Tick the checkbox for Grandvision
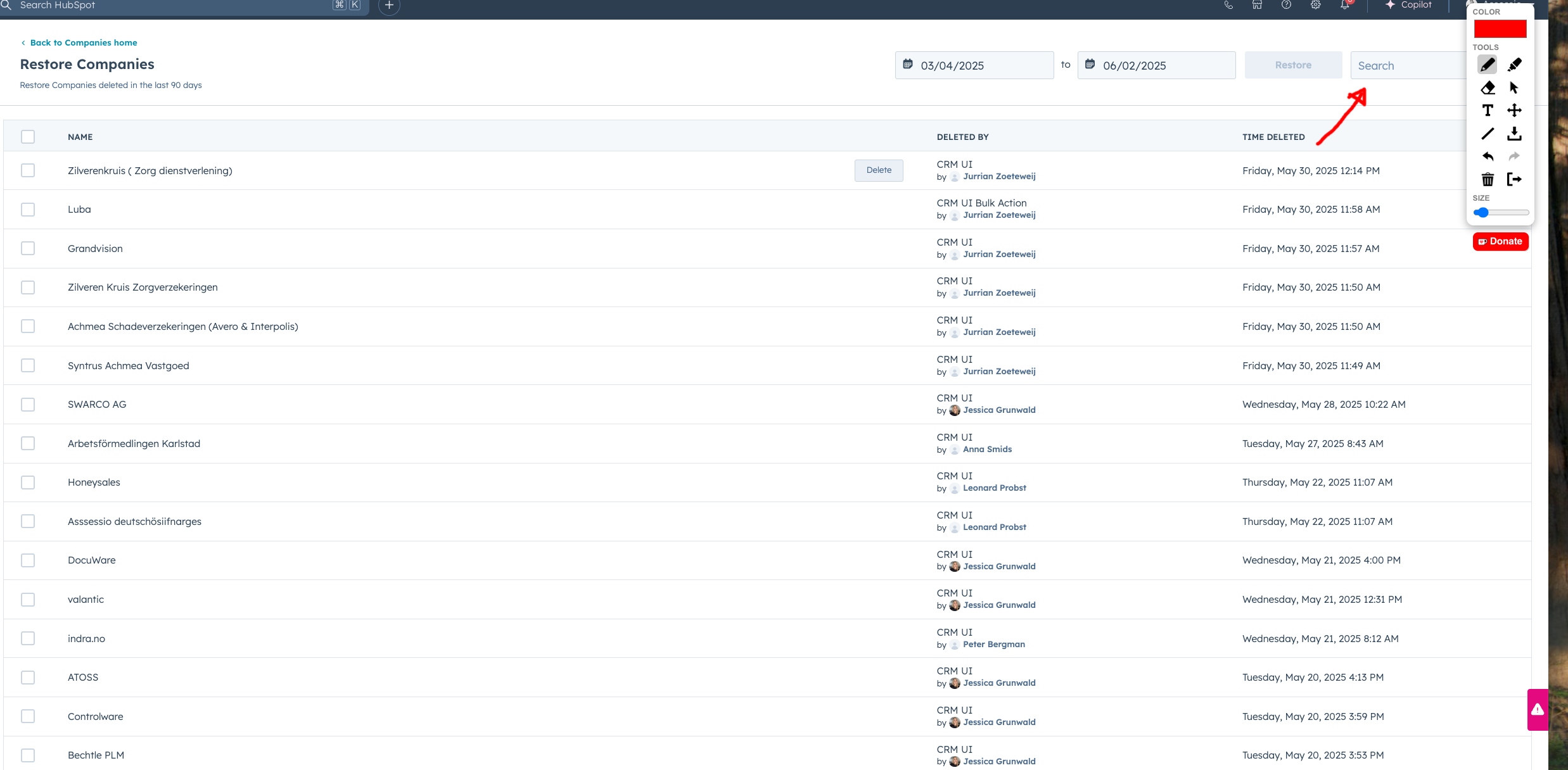The width and height of the screenshot is (1568, 770). click(x=28, y=248)
